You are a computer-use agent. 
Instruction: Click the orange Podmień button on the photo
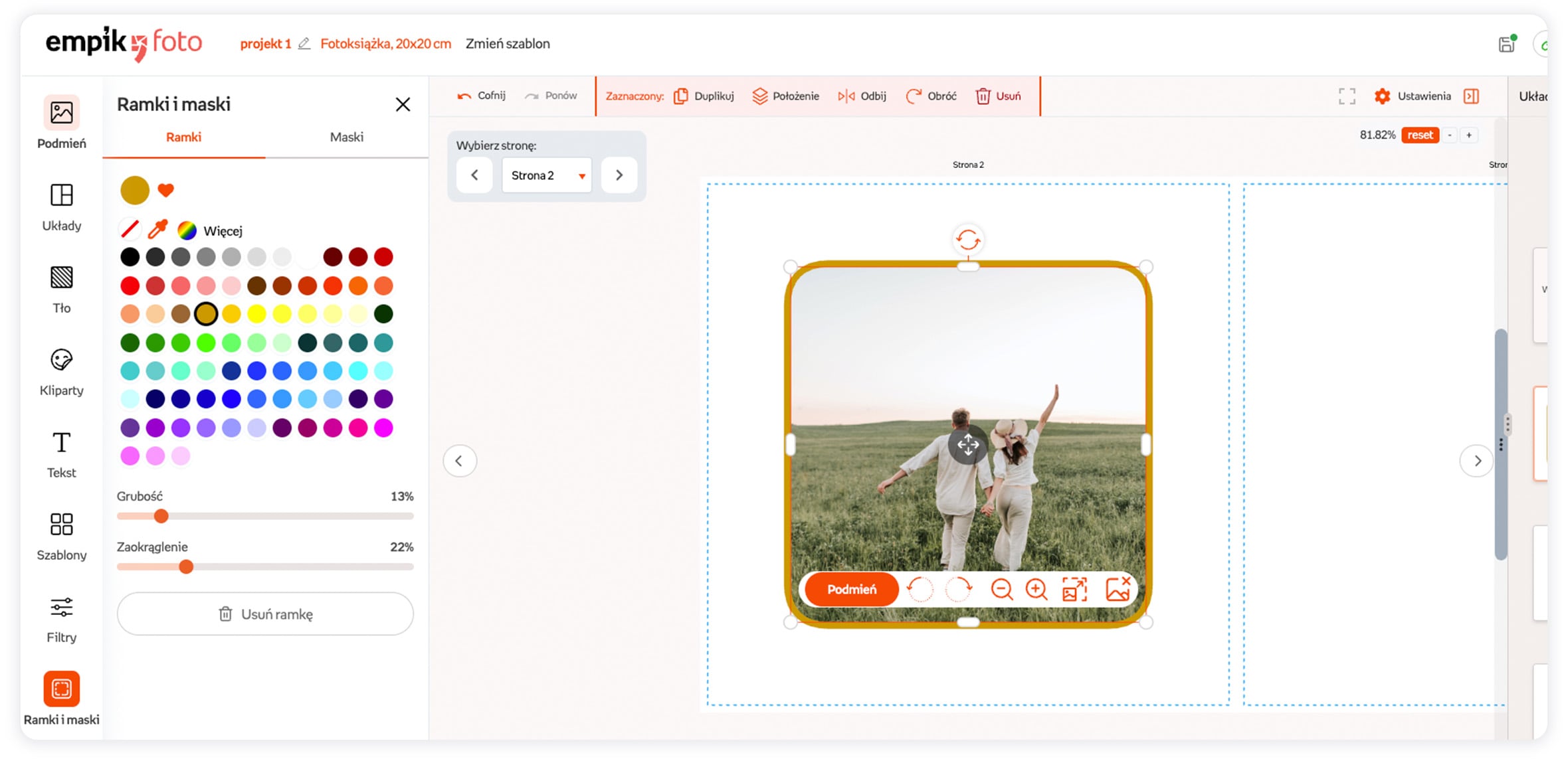pos(852,589)
